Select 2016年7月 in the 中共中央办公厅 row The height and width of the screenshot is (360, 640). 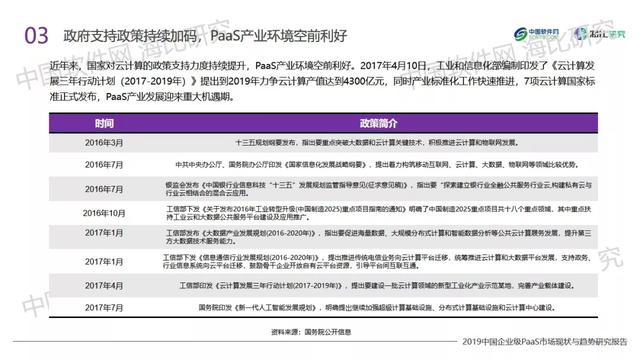[104, 165]
